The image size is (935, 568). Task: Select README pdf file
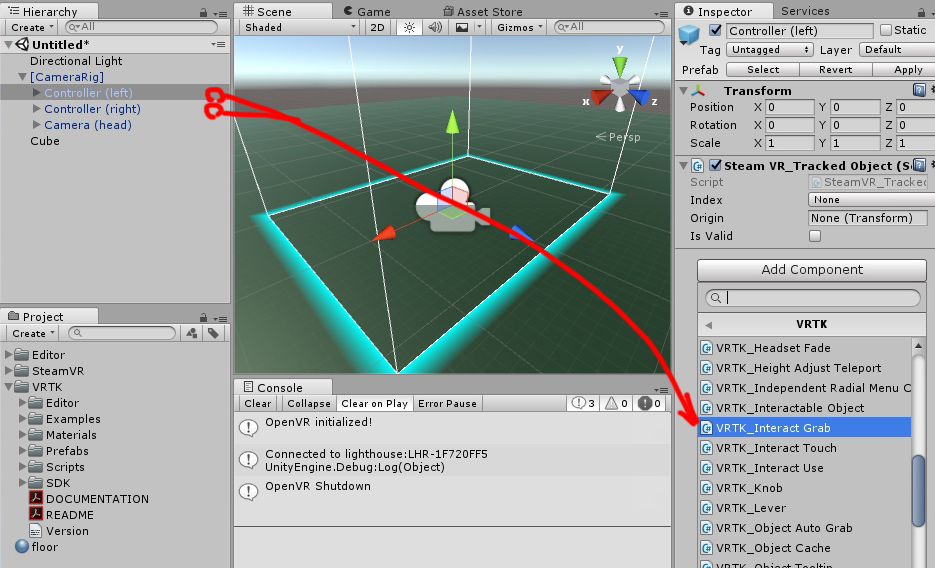62,515
